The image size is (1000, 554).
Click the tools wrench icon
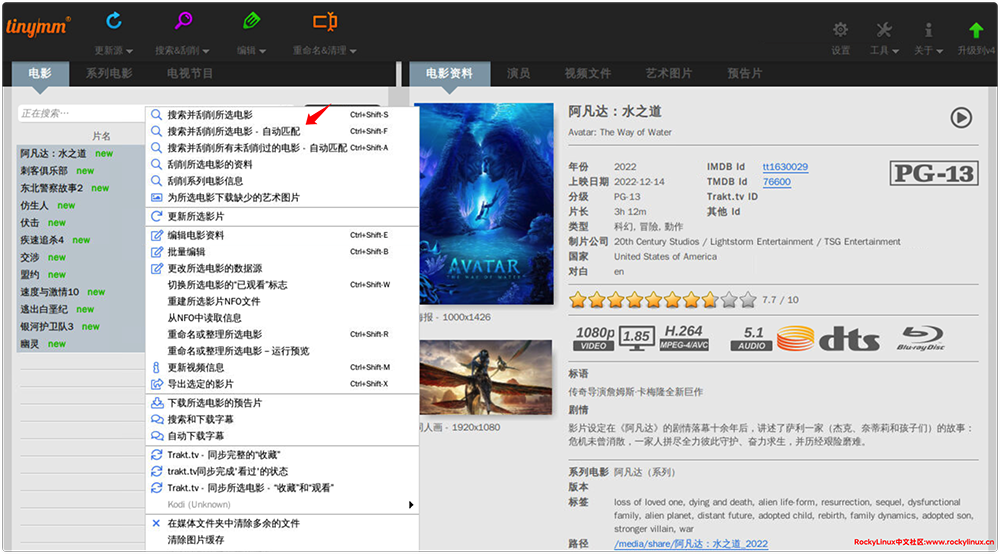pyautogui.click(x=884, y=30)
